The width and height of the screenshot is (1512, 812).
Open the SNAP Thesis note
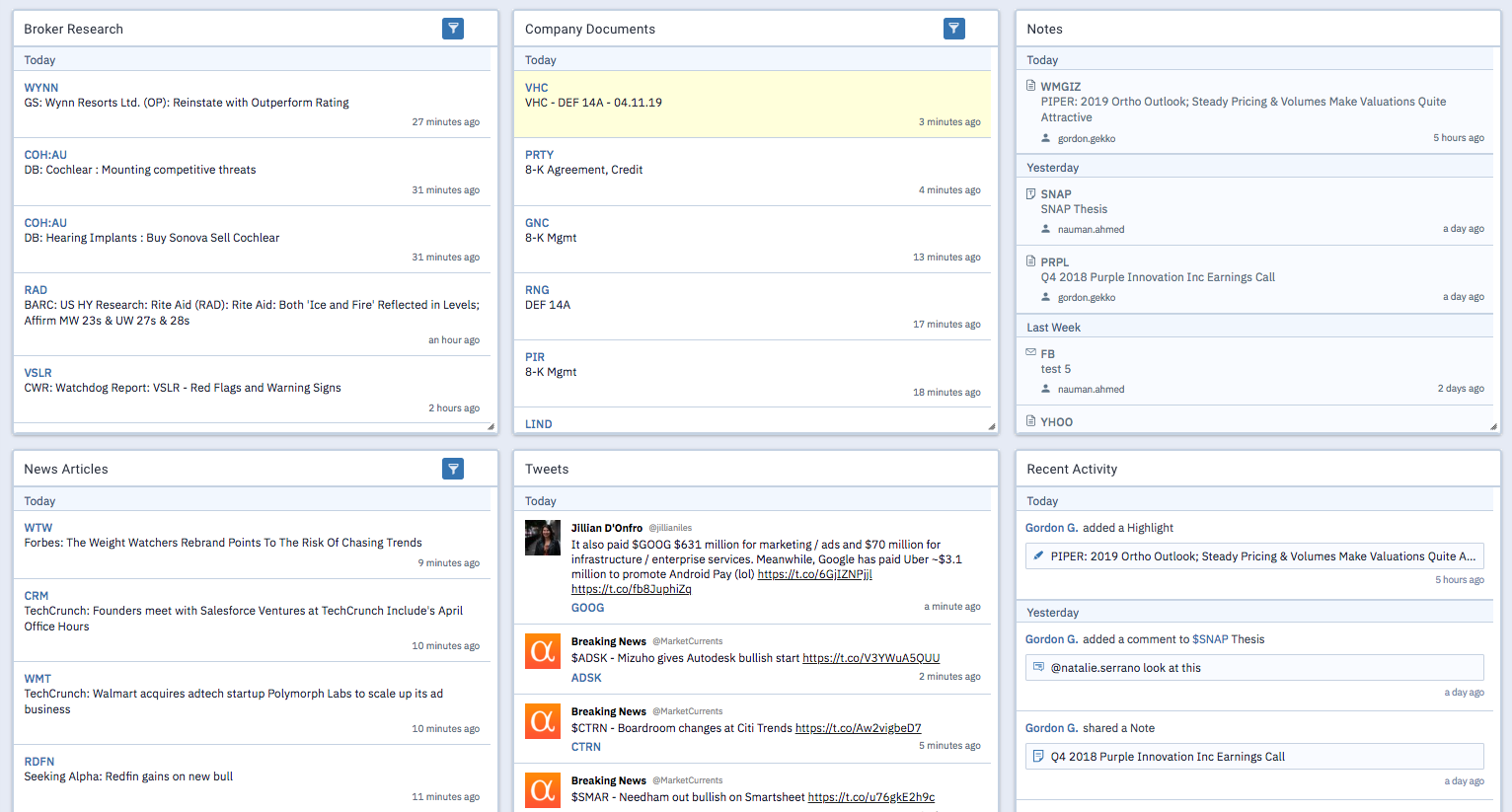pos(1074,209)
